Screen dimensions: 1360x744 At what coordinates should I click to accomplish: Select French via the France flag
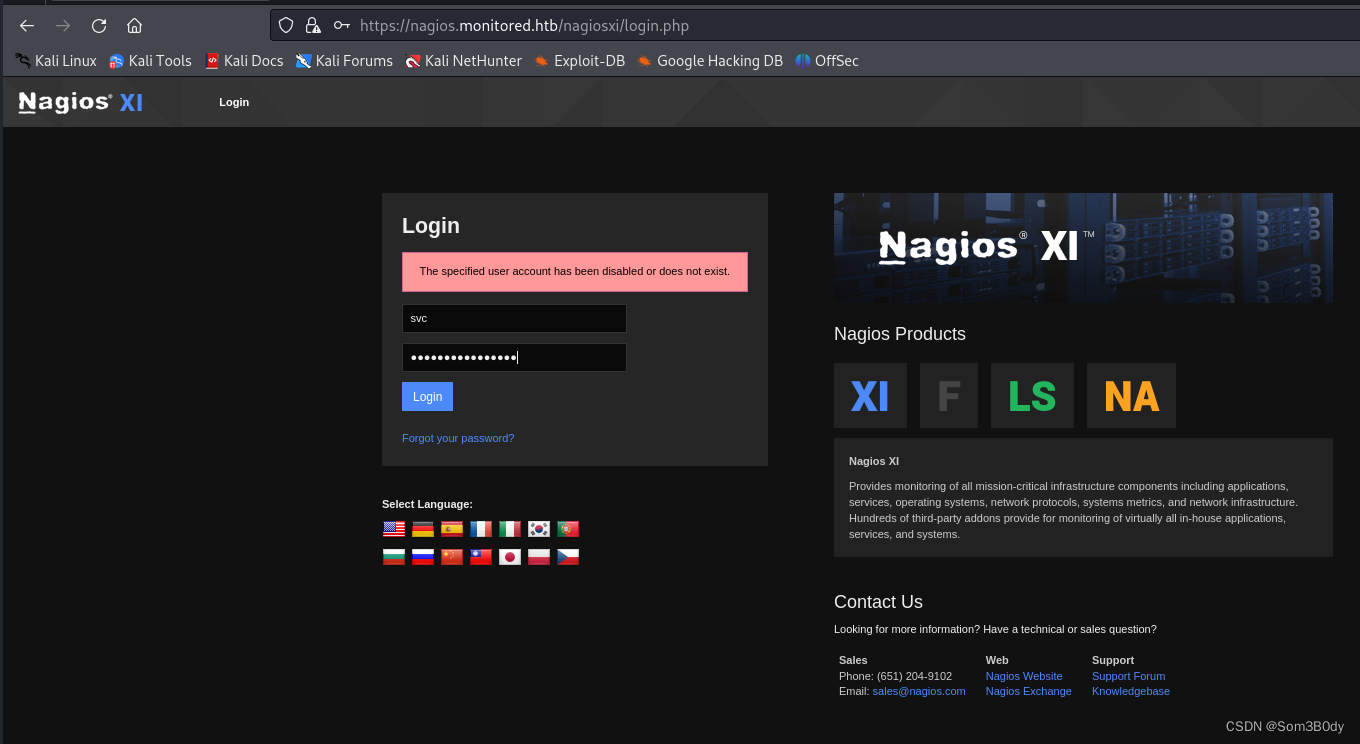point(481,529)
